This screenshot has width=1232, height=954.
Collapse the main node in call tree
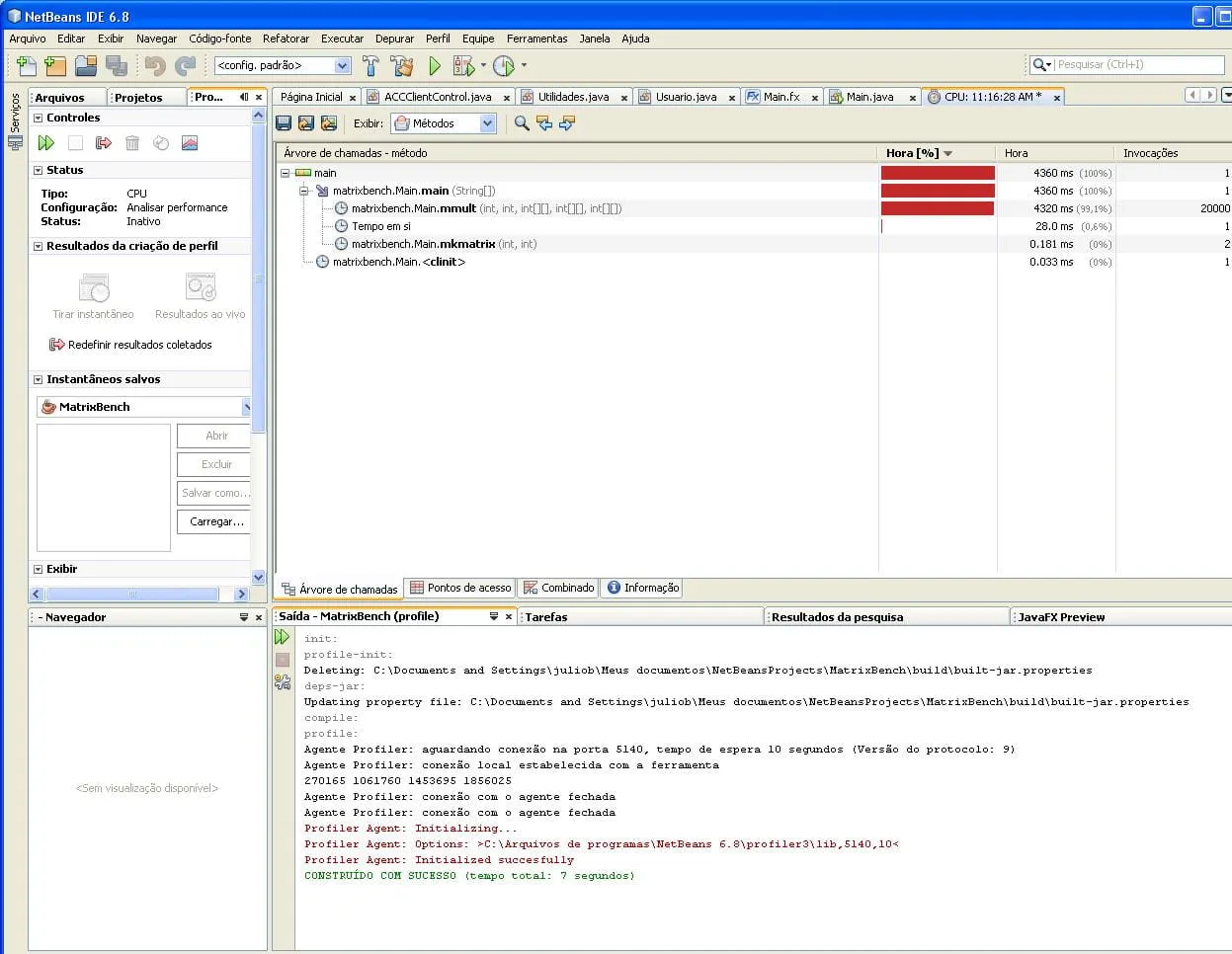(285, 173)
